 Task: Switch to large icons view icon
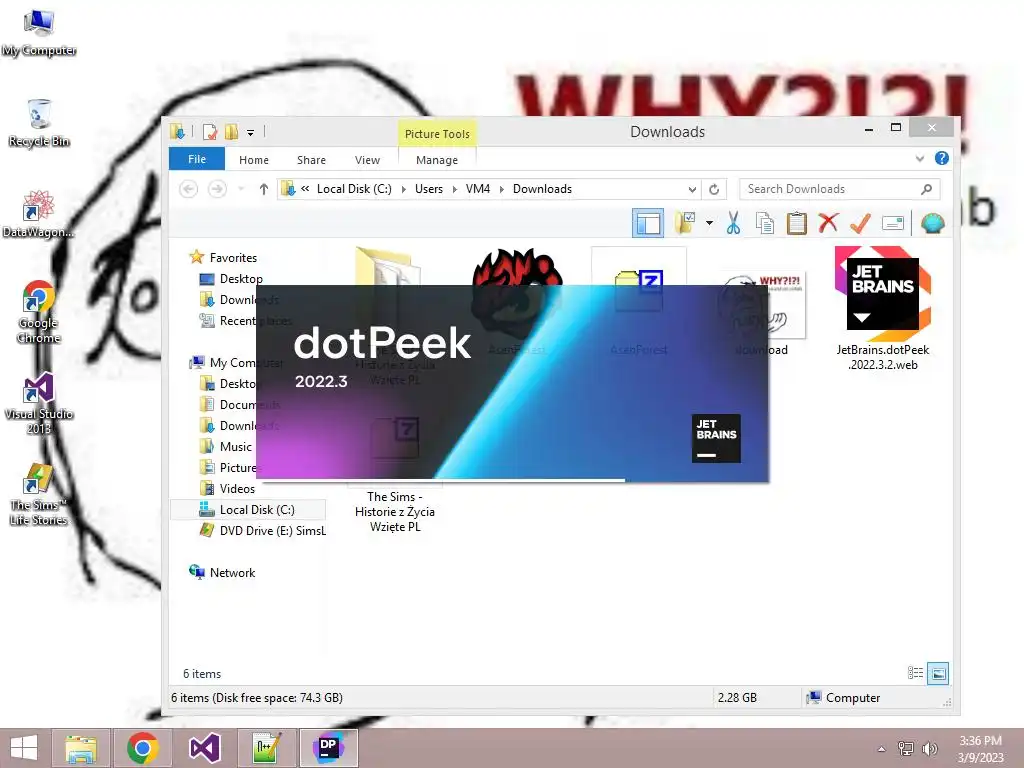938,673
